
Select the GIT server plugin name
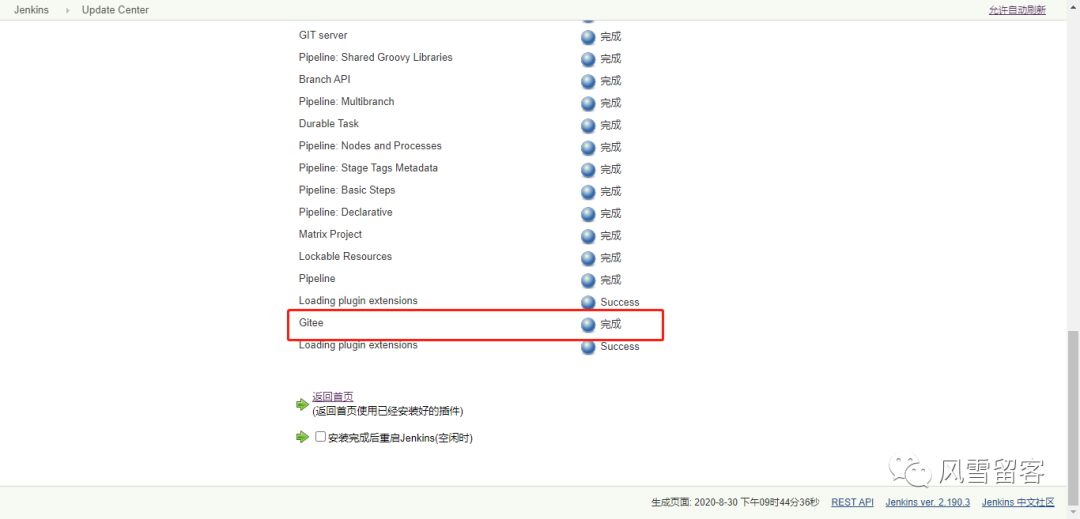323,35
